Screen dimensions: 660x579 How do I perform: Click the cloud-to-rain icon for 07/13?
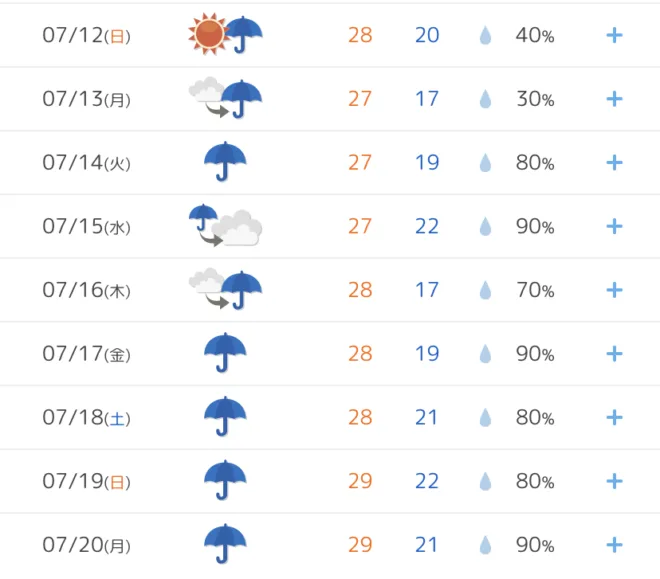coord(225,98)
